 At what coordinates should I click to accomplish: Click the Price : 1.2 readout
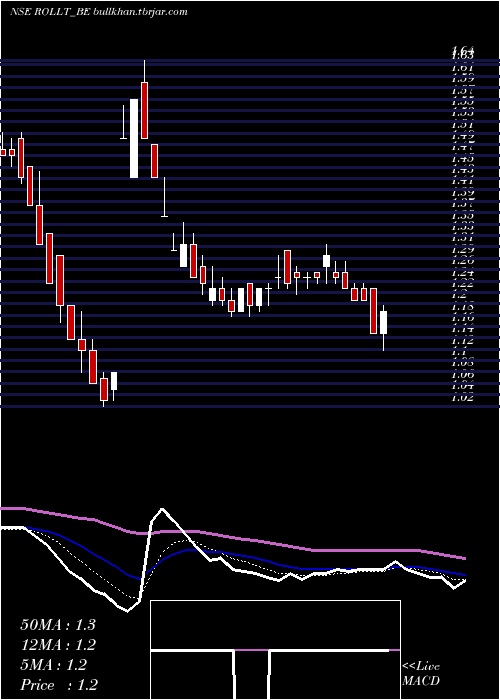click(59, 685)
